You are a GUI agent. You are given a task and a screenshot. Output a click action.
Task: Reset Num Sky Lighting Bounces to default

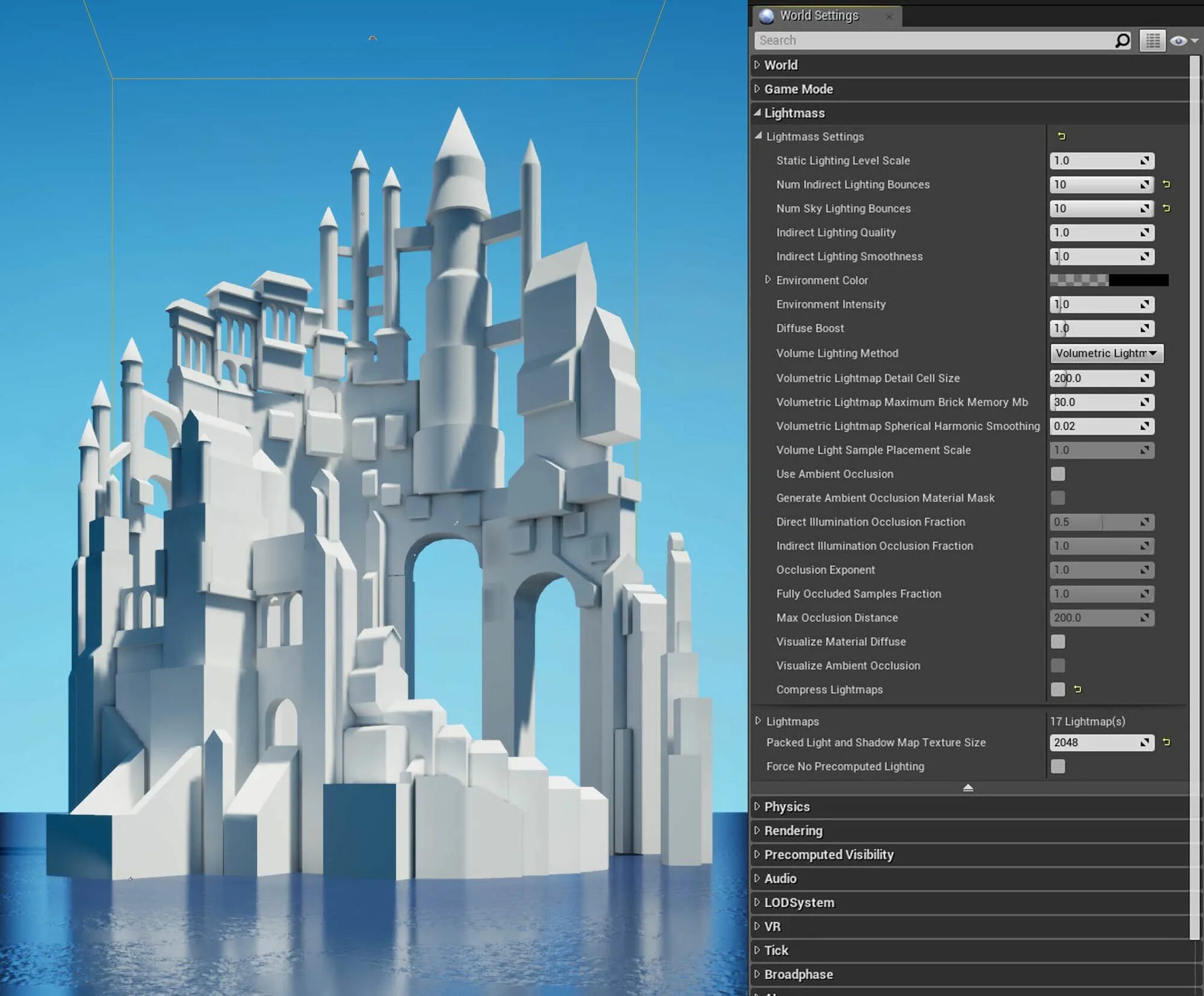[1166, 208]
